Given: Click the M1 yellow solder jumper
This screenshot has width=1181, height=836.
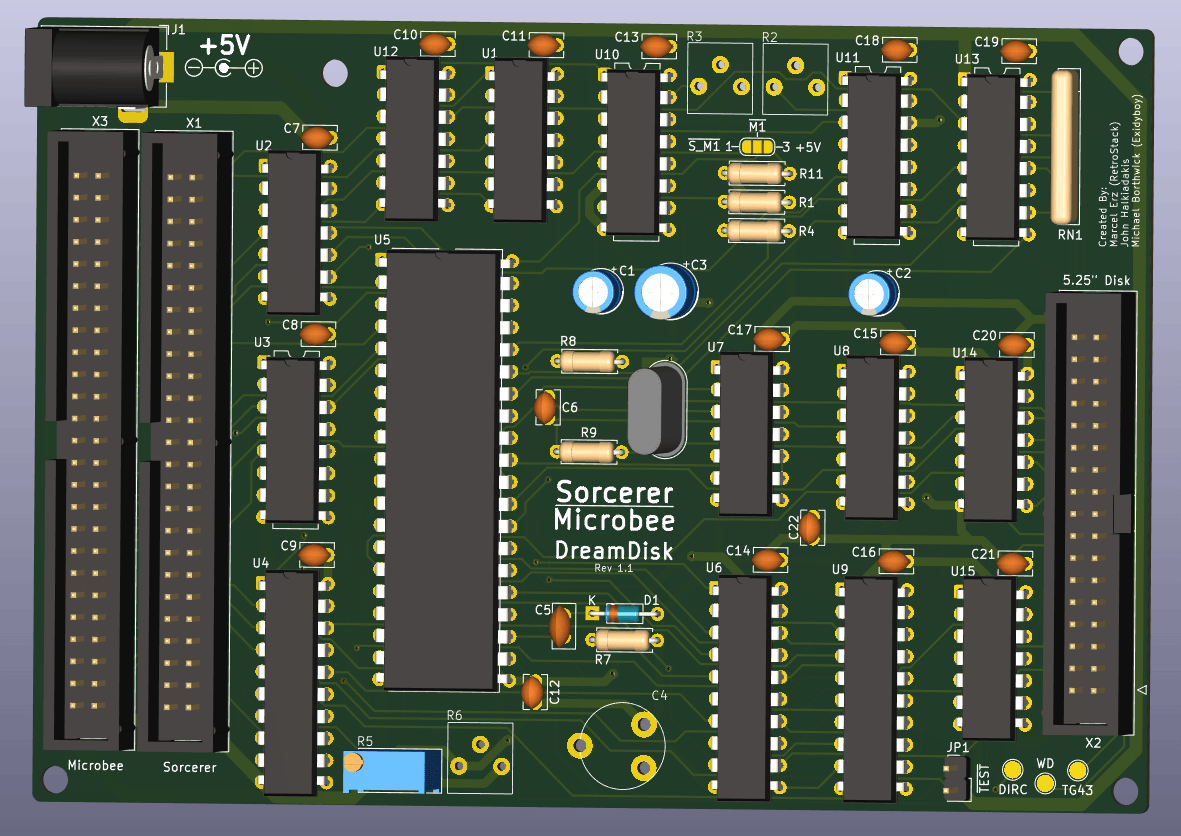Looking at the screenshot, I should [759, 147].
